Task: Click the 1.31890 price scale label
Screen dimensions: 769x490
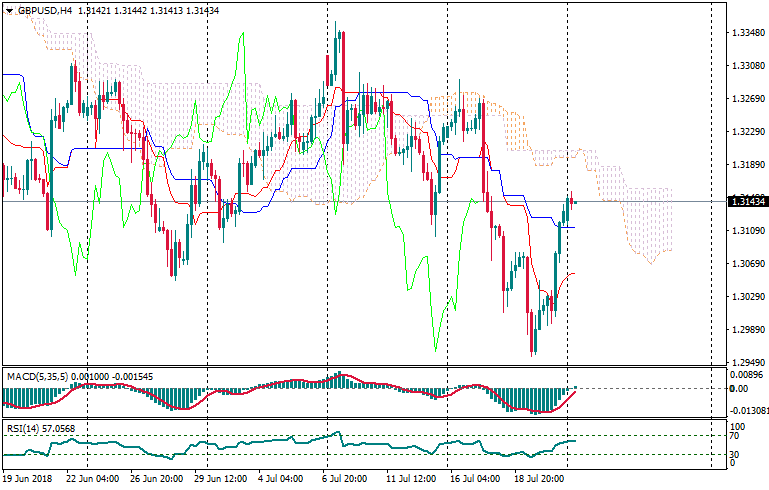Action: [742, 165]
